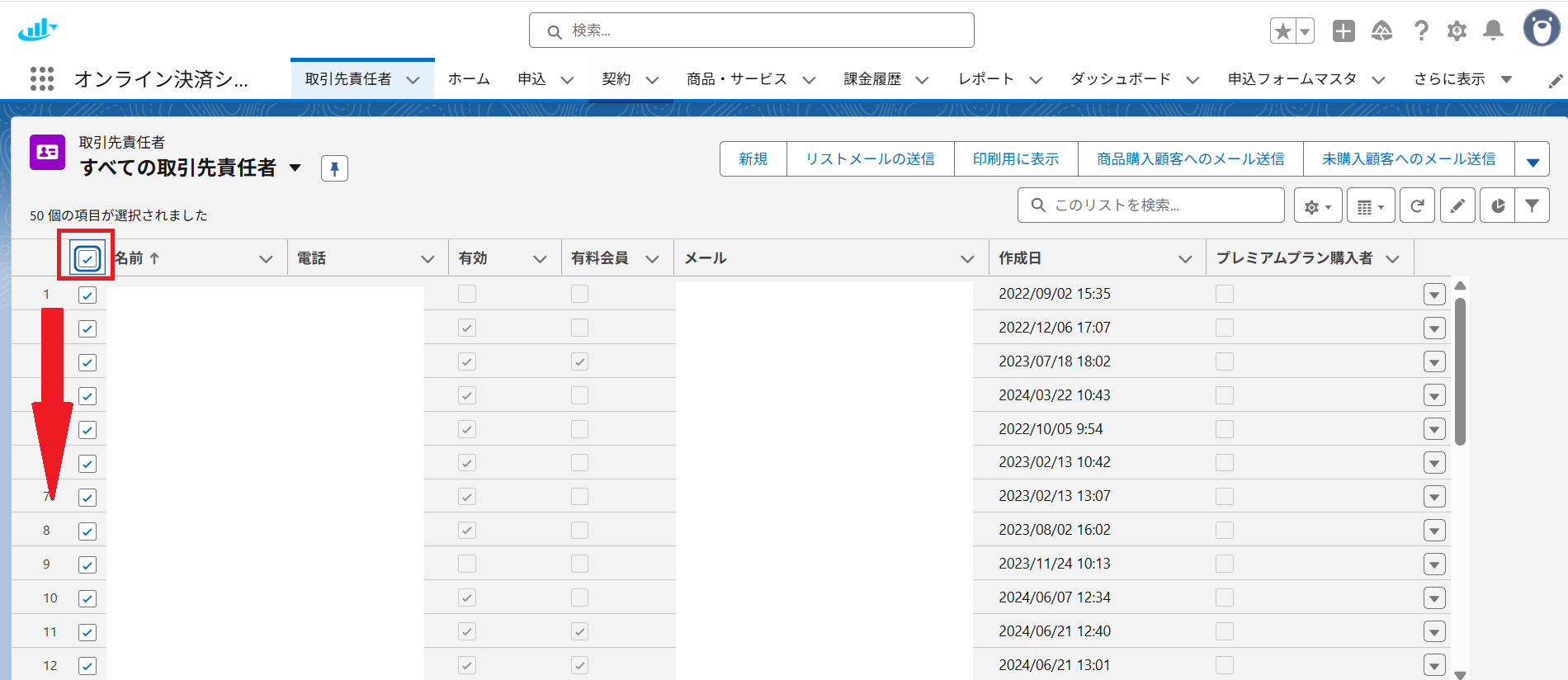Toggle the select-all header checkbox
The image size is (1568, 680).
pyautogui.click(x=87, y=259)
